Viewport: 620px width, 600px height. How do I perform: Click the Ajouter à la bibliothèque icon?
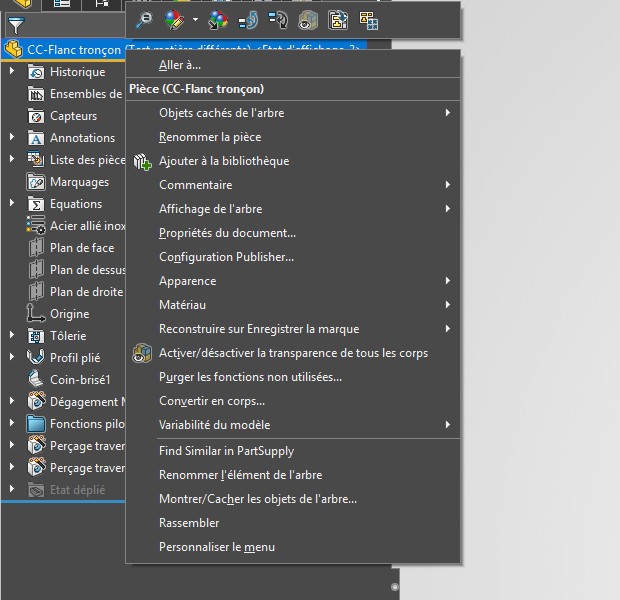(x=142, y=161)
